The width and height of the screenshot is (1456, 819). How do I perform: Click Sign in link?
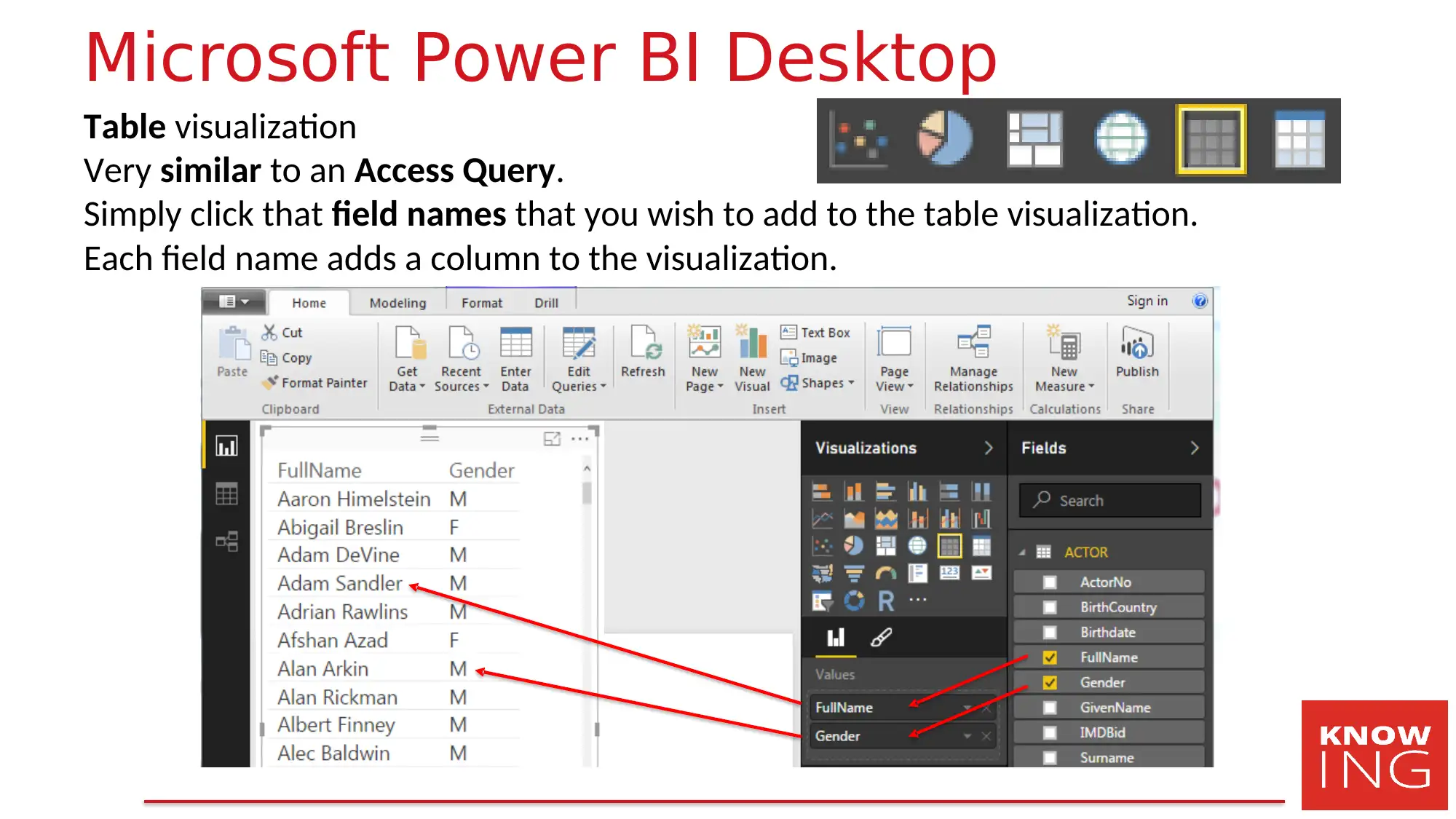[x=1147, y=301]
